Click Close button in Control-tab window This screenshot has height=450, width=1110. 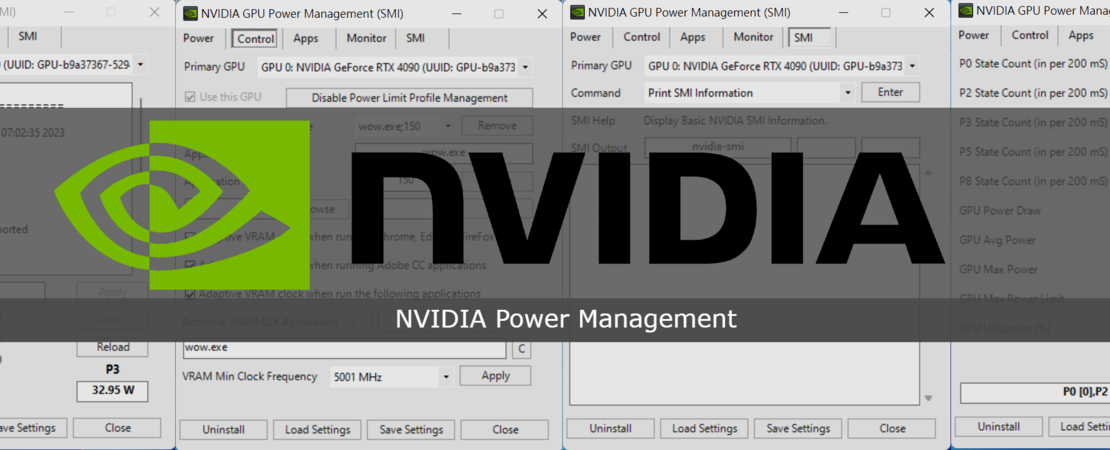coord(505,429)
